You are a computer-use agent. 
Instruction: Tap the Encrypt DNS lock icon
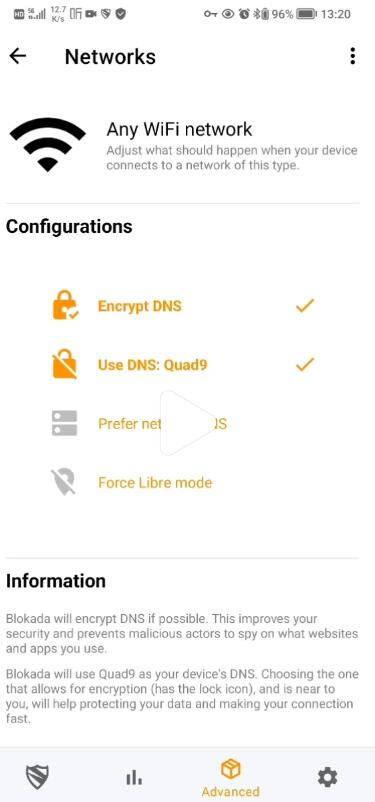point(65,305)
